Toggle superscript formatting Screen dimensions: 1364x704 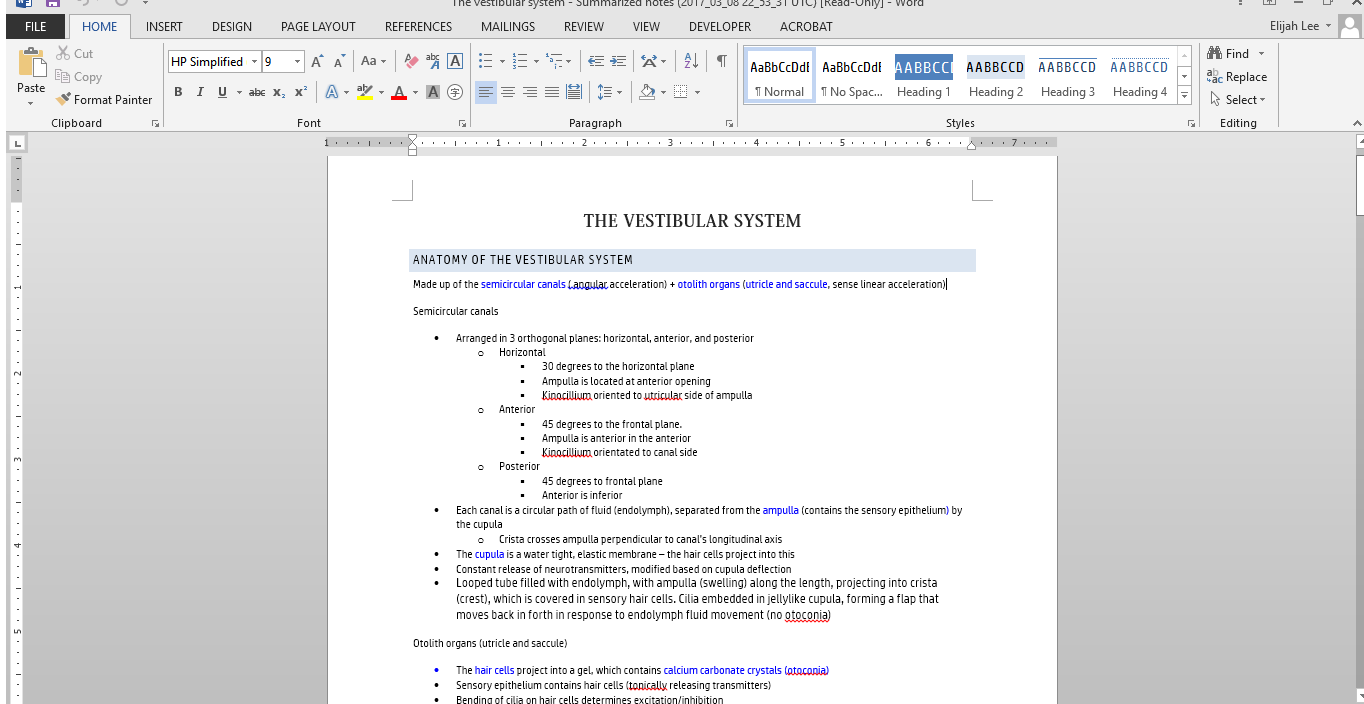(300, 92)
